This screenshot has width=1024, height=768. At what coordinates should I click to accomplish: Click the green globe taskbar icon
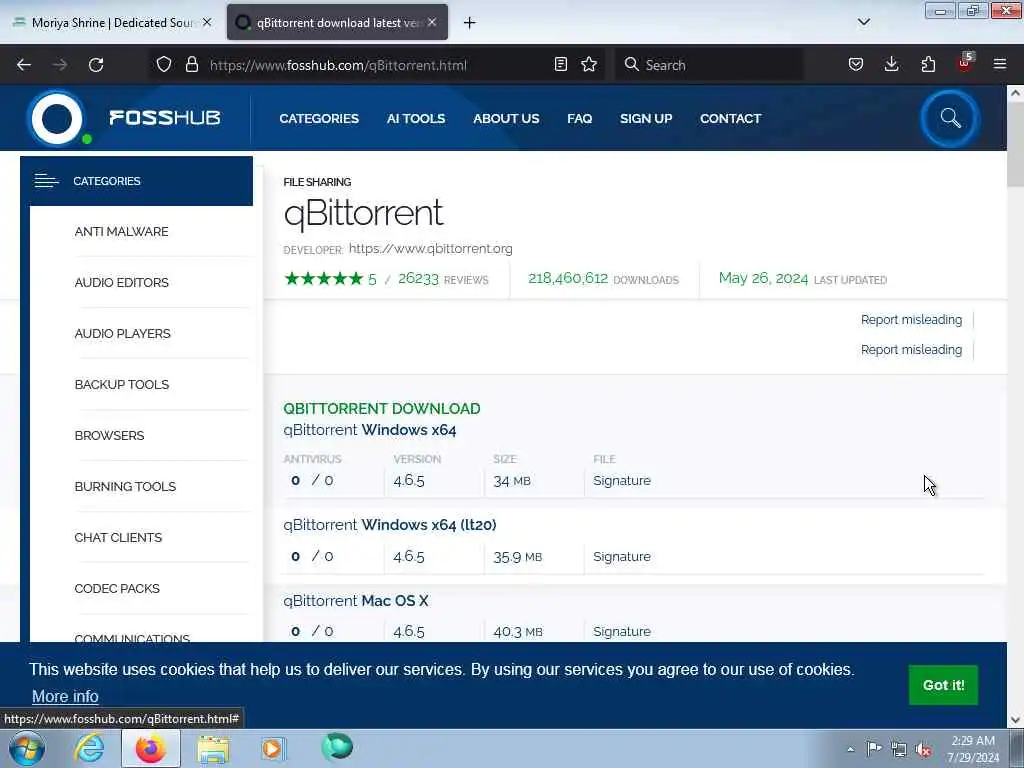[x=337, y=747]
